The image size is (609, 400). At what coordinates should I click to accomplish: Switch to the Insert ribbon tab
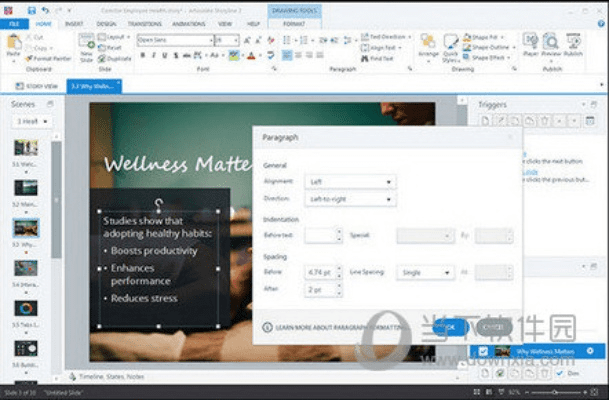[74, 21]
